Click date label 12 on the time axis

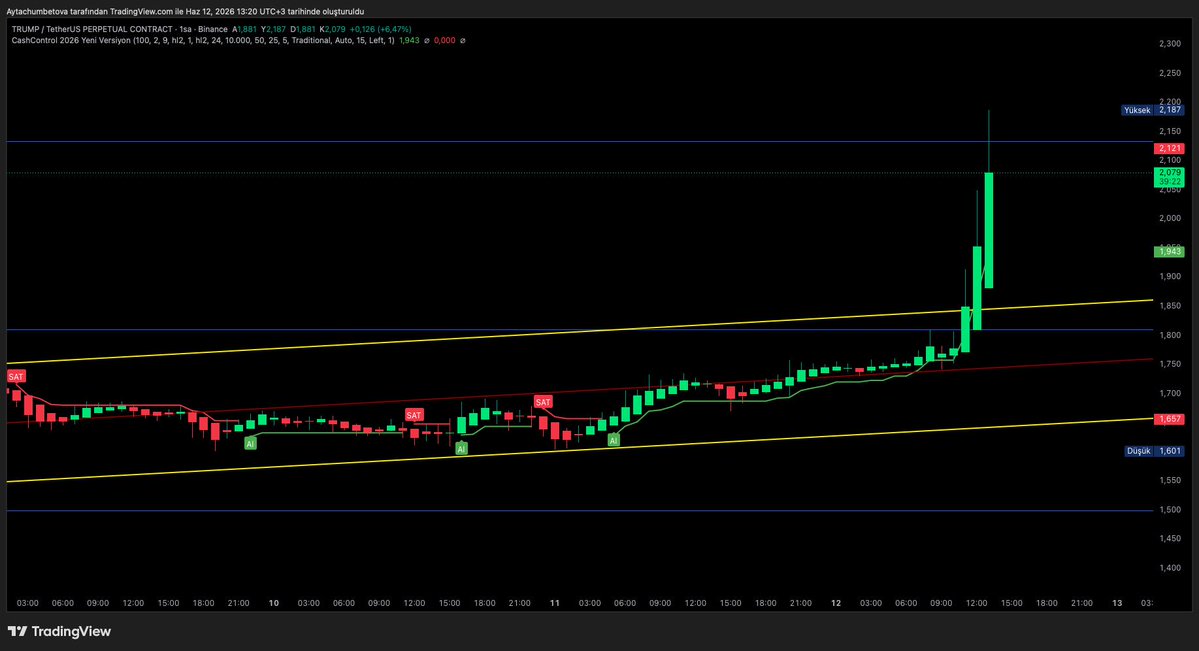[836, 603]
